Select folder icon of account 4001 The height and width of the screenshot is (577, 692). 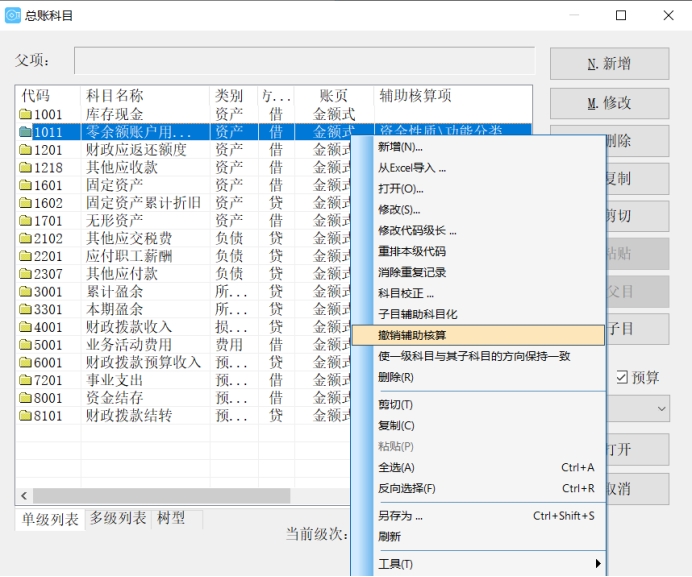(x=26, y=327)
